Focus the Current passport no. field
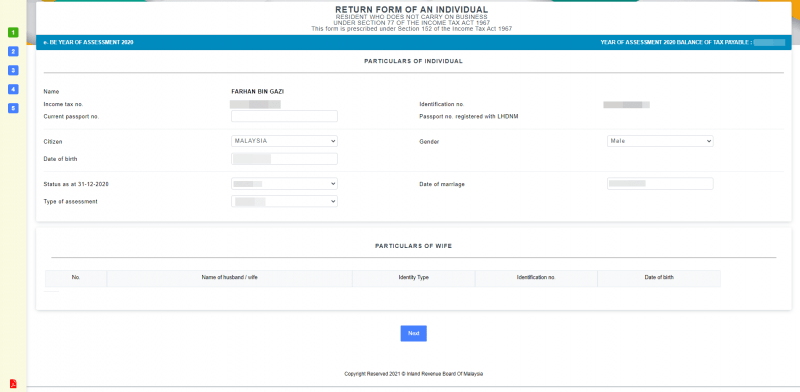Viewport: 800px width, 392px height. pos(284,116)
